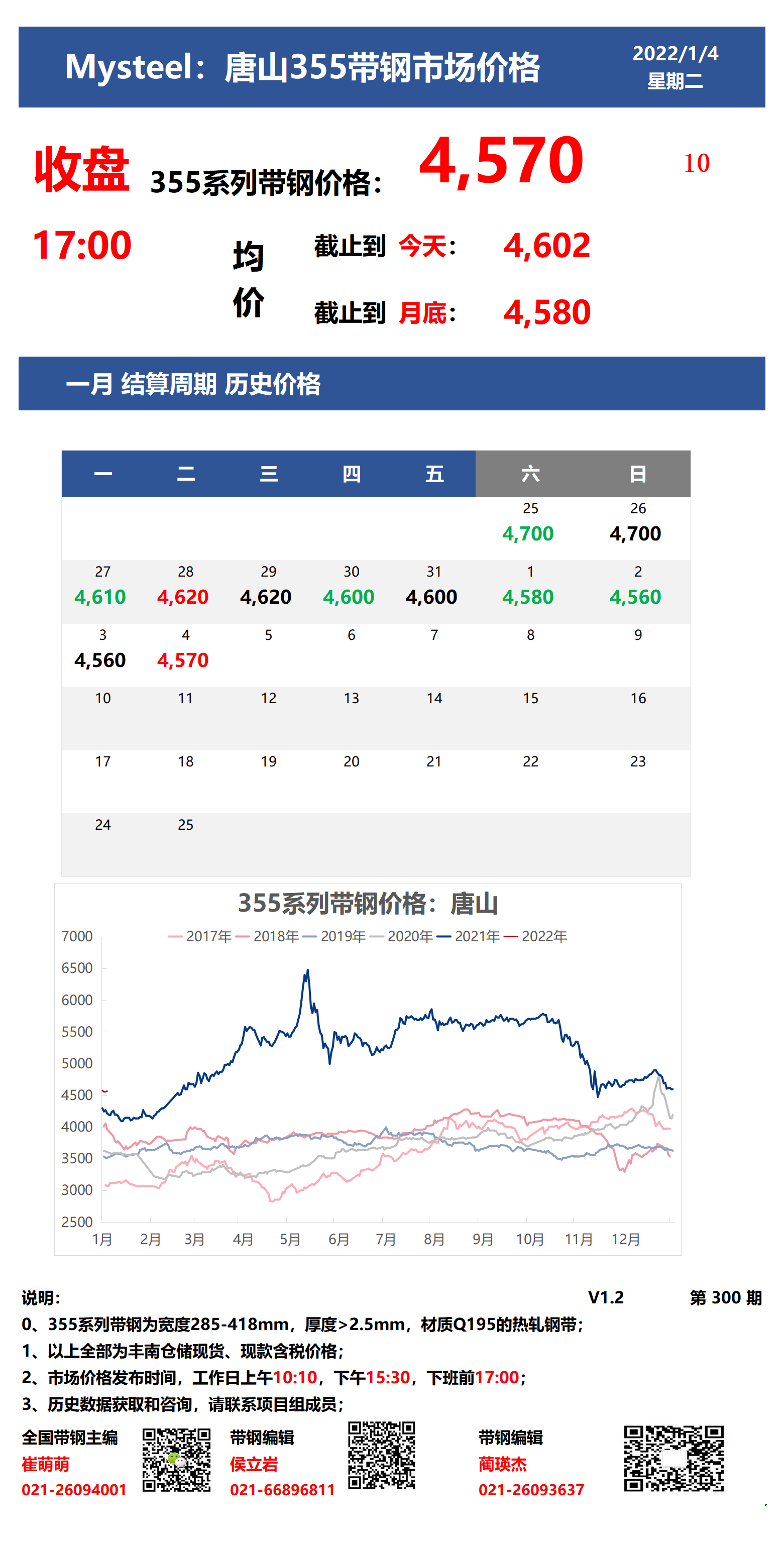Click the black 4,600 under day 31
This screenshot has width=784, height=1549.
tap(432, 597)
